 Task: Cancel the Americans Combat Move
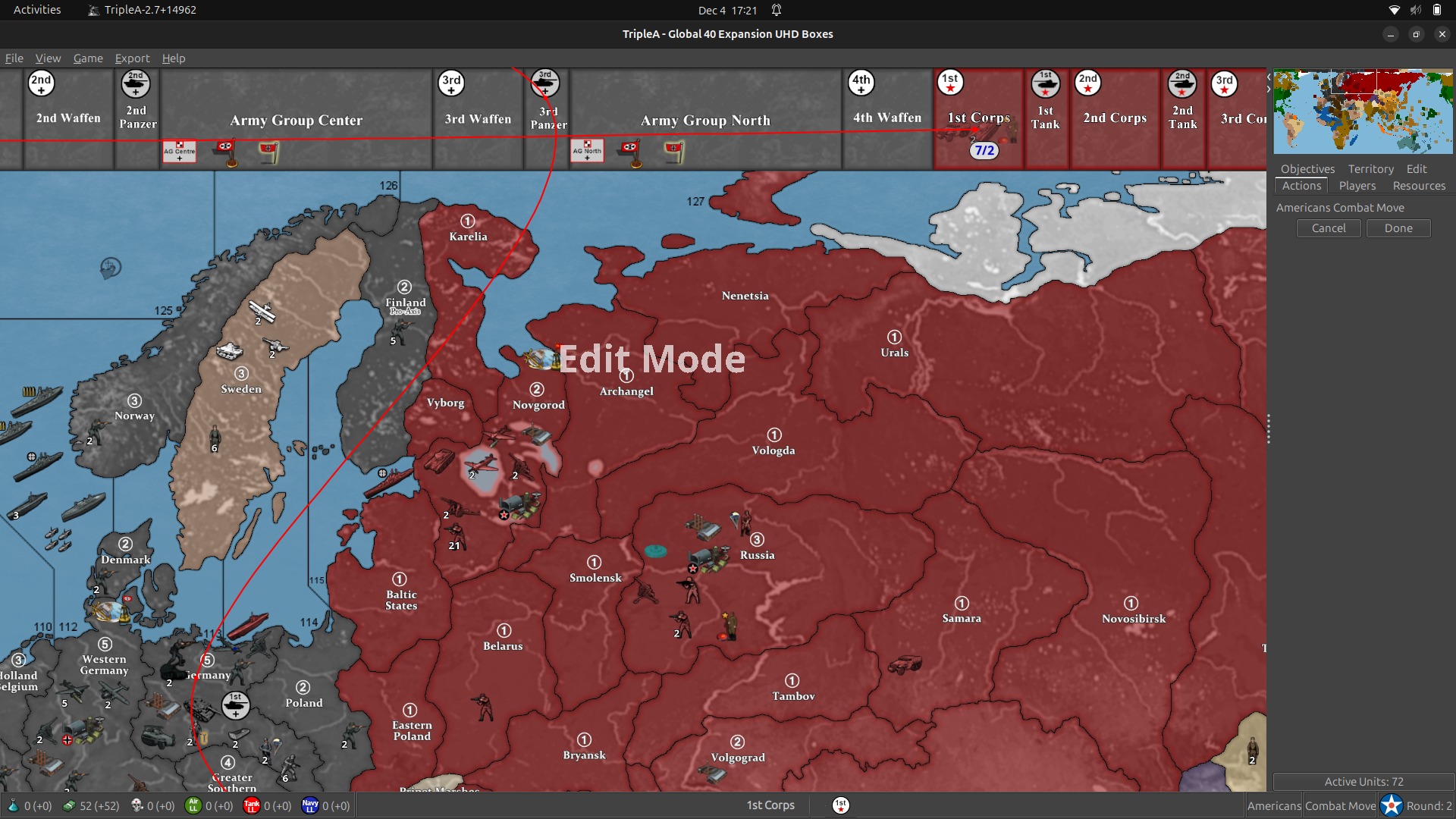[1328, 227]
